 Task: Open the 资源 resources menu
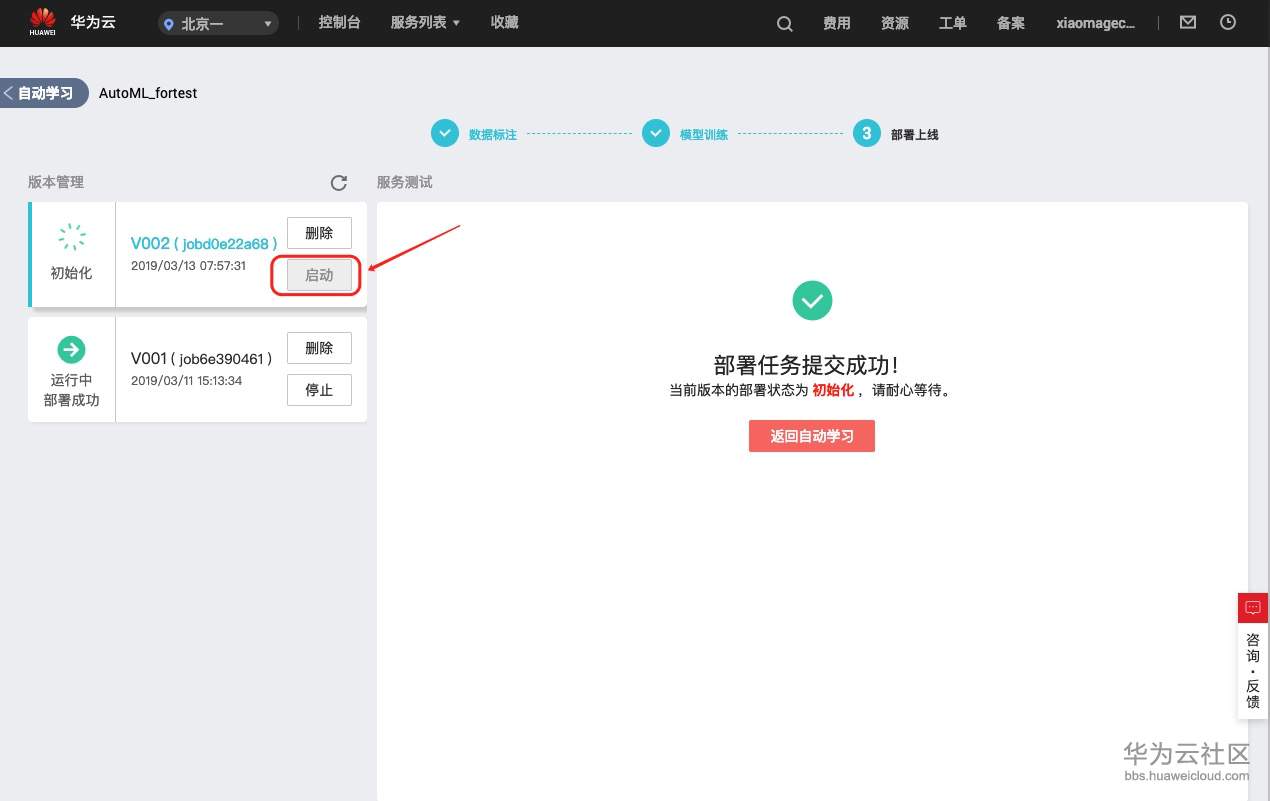pyautogui.click(x=895, y=23)
